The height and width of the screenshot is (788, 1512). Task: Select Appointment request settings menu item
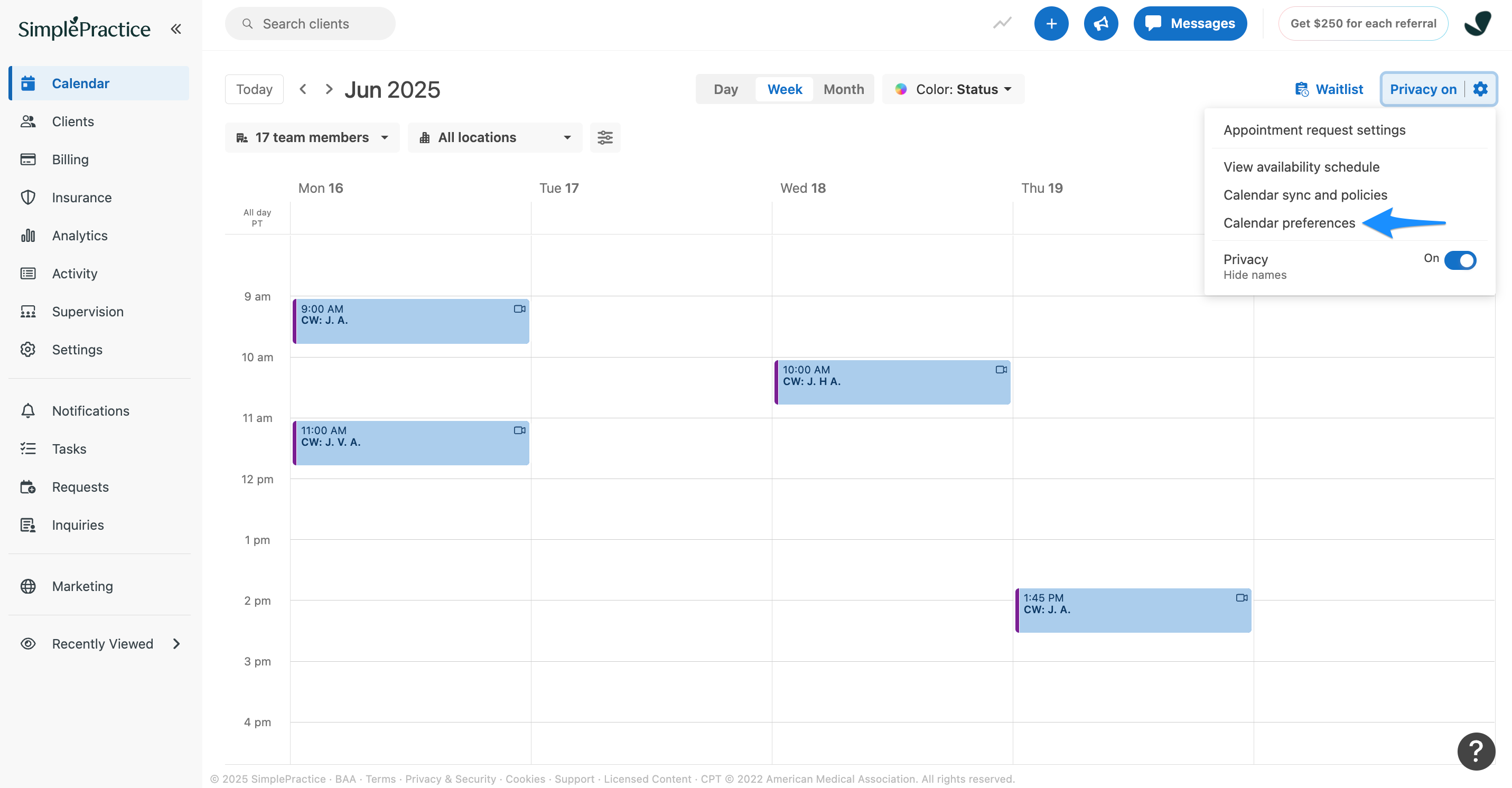click(1314, 130)
